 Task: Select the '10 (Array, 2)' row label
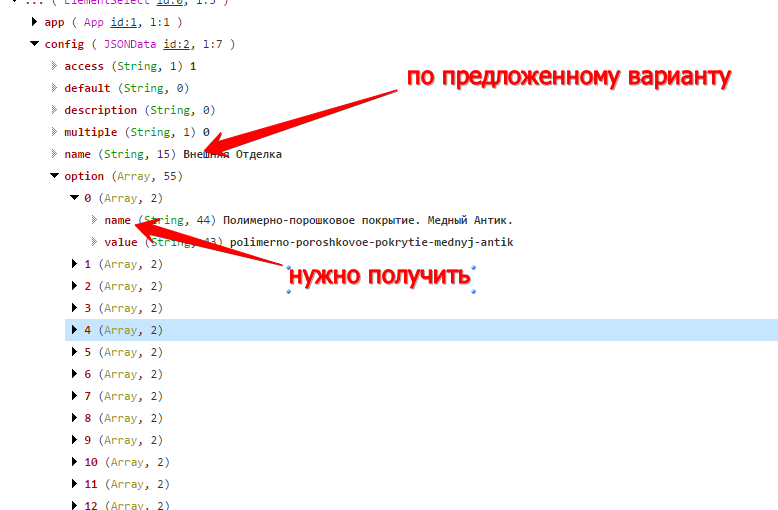tap(127, 462)
